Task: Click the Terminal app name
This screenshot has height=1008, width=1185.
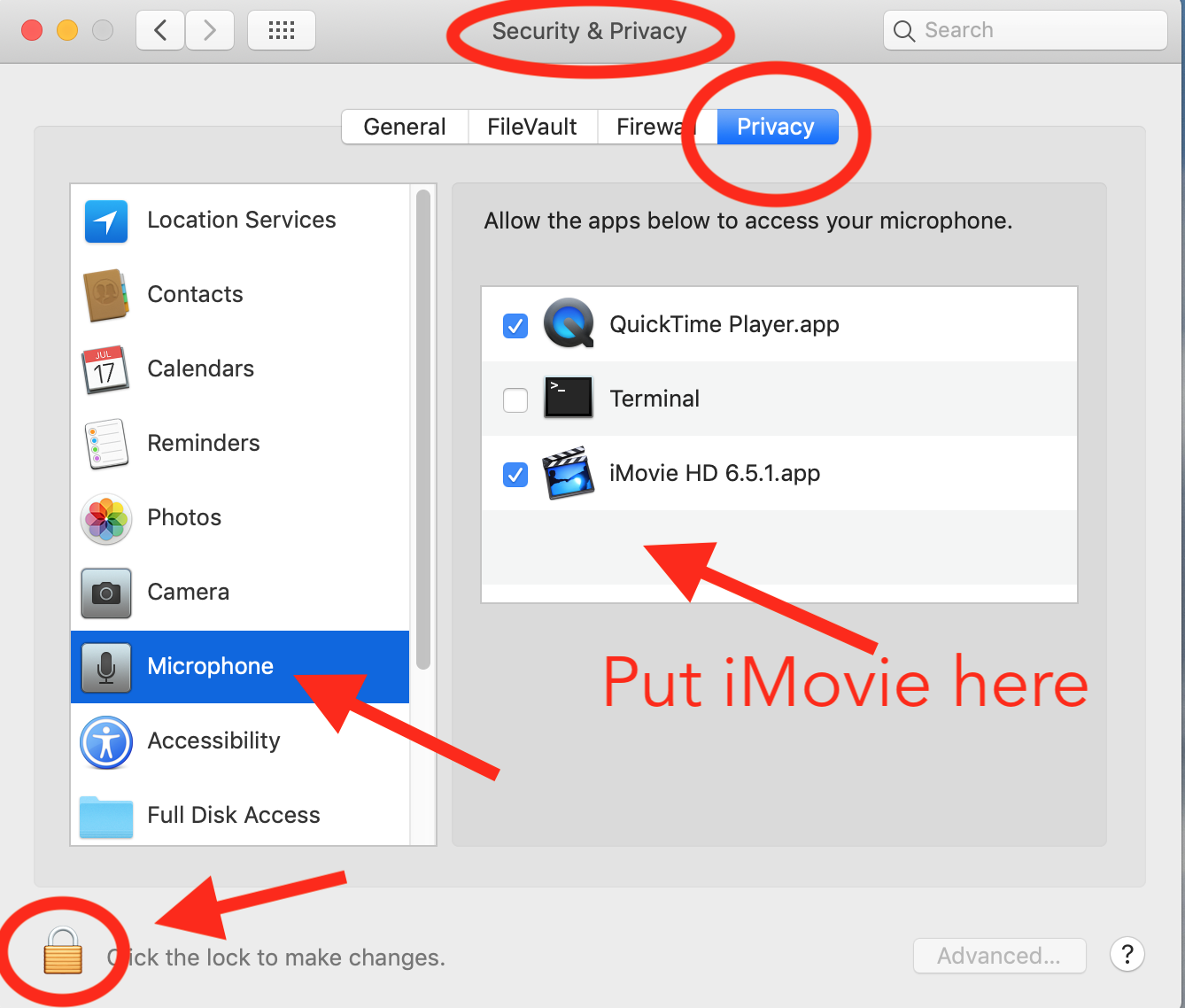Action: click(x=654, y=399)
